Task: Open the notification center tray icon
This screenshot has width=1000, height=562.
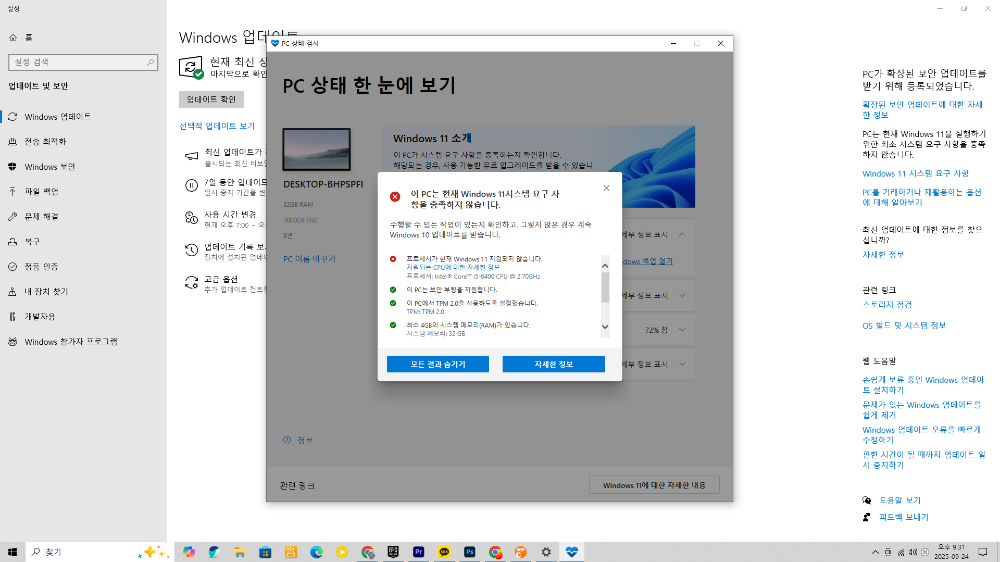Action: (x=983, y=552)
